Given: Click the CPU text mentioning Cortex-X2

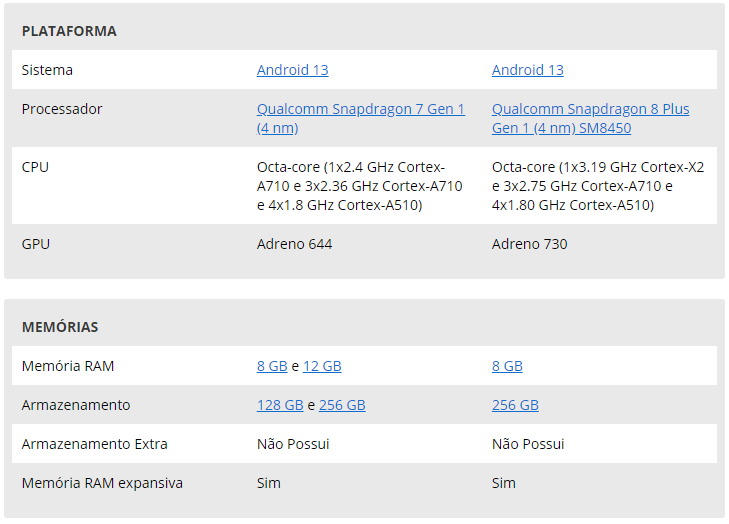Looking at the screenshot, I should point(598,186).
